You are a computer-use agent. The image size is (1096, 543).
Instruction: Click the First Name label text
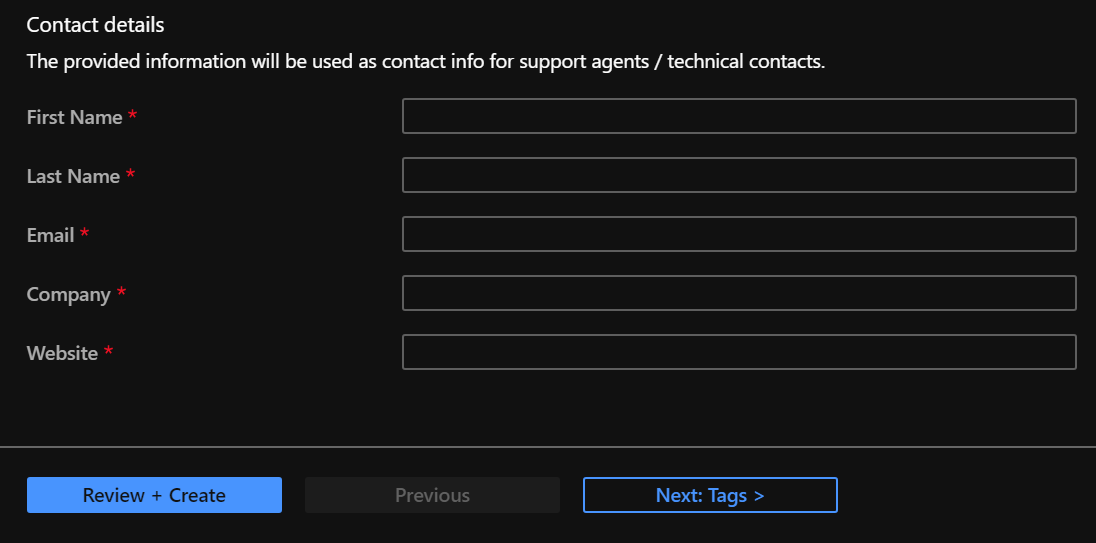tap(75, 117)
